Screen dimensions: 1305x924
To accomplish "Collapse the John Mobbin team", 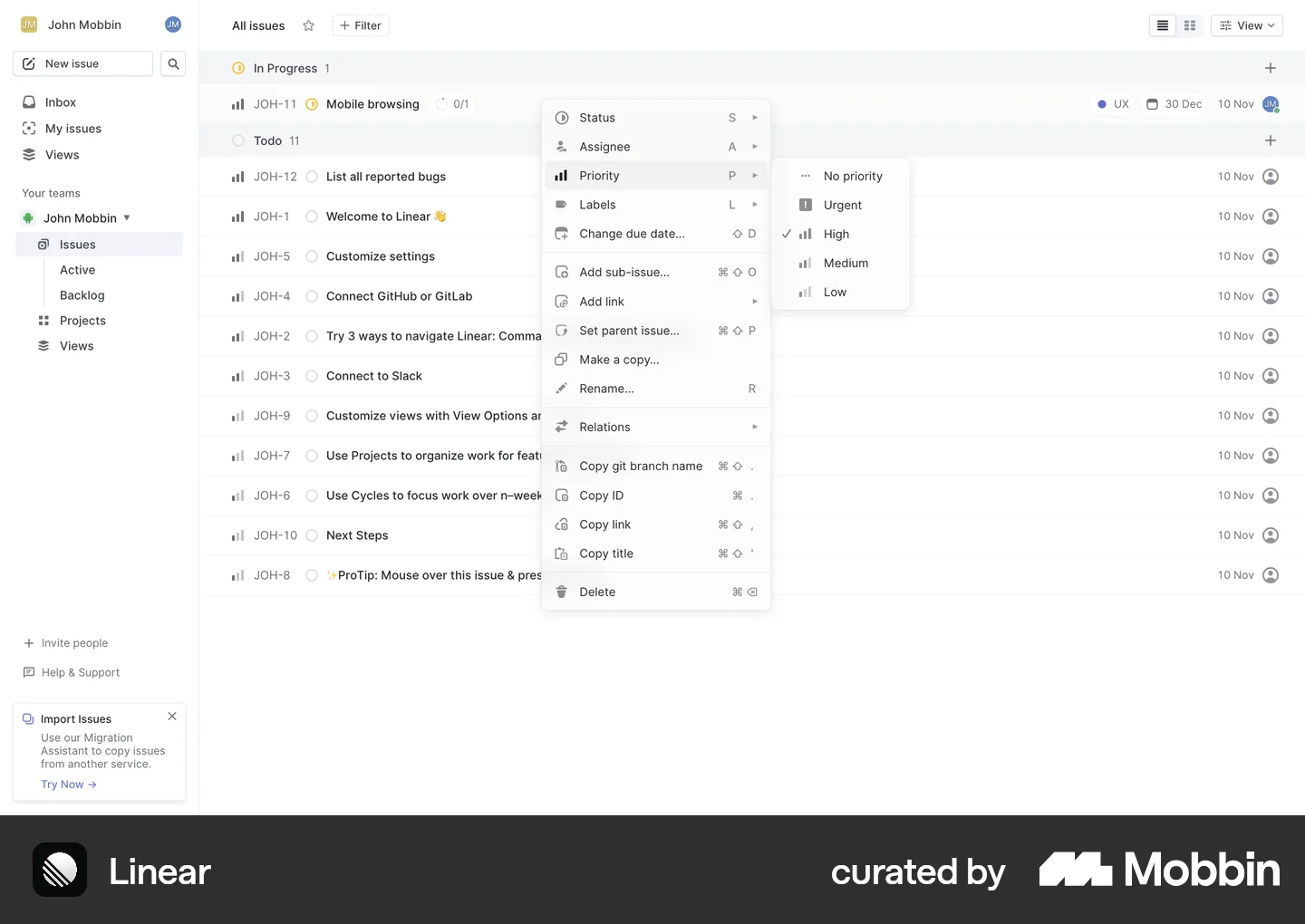I will 127,217.
